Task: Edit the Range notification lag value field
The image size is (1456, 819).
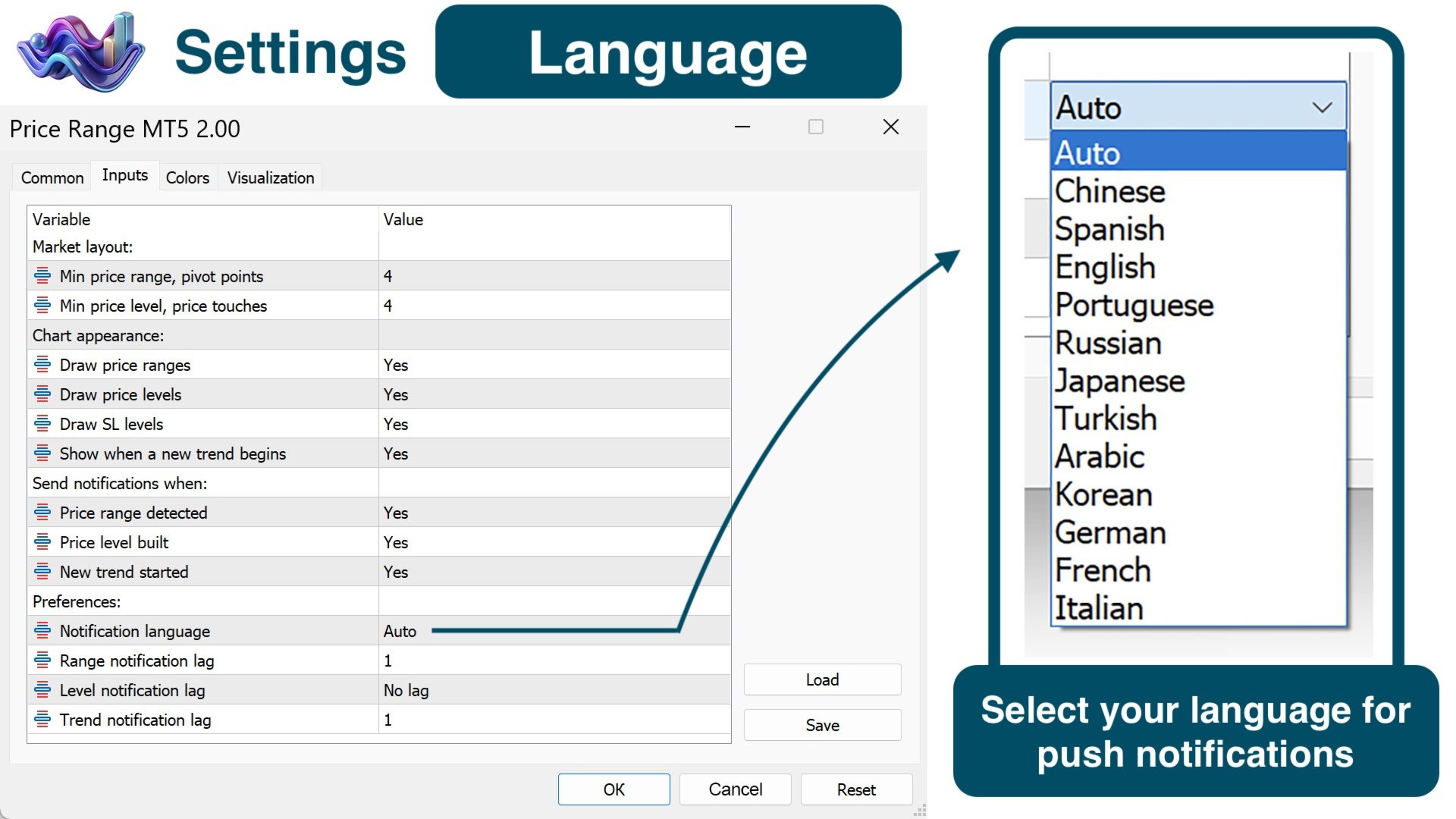Action: (x=554, y=661)
